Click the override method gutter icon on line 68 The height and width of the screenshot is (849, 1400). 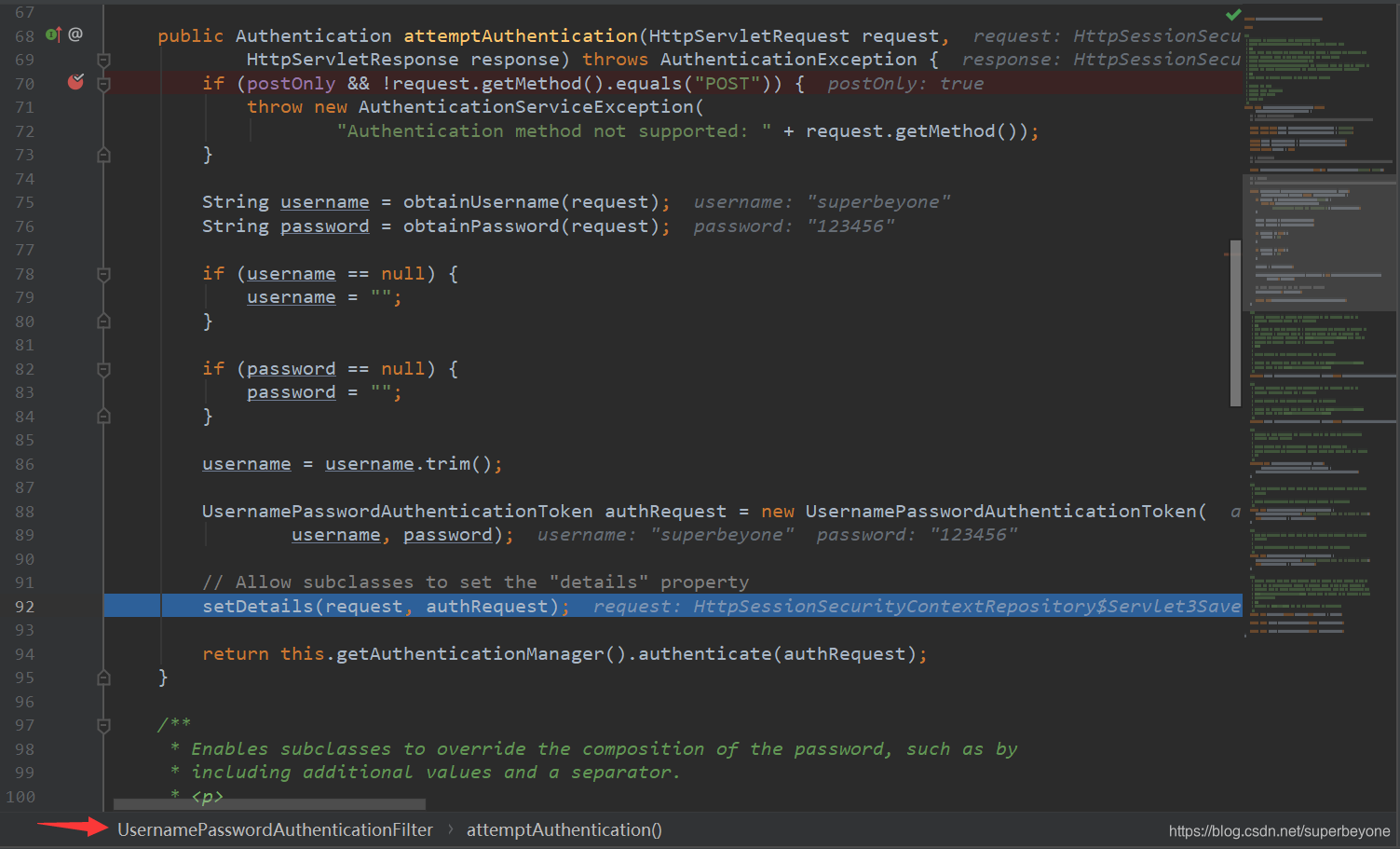53,34
